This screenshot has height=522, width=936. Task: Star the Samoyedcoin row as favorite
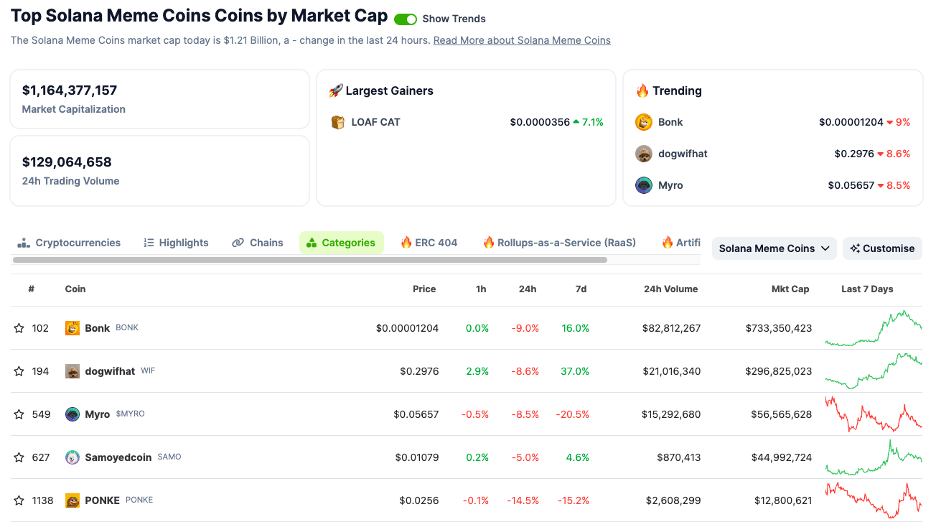[18, 457]
